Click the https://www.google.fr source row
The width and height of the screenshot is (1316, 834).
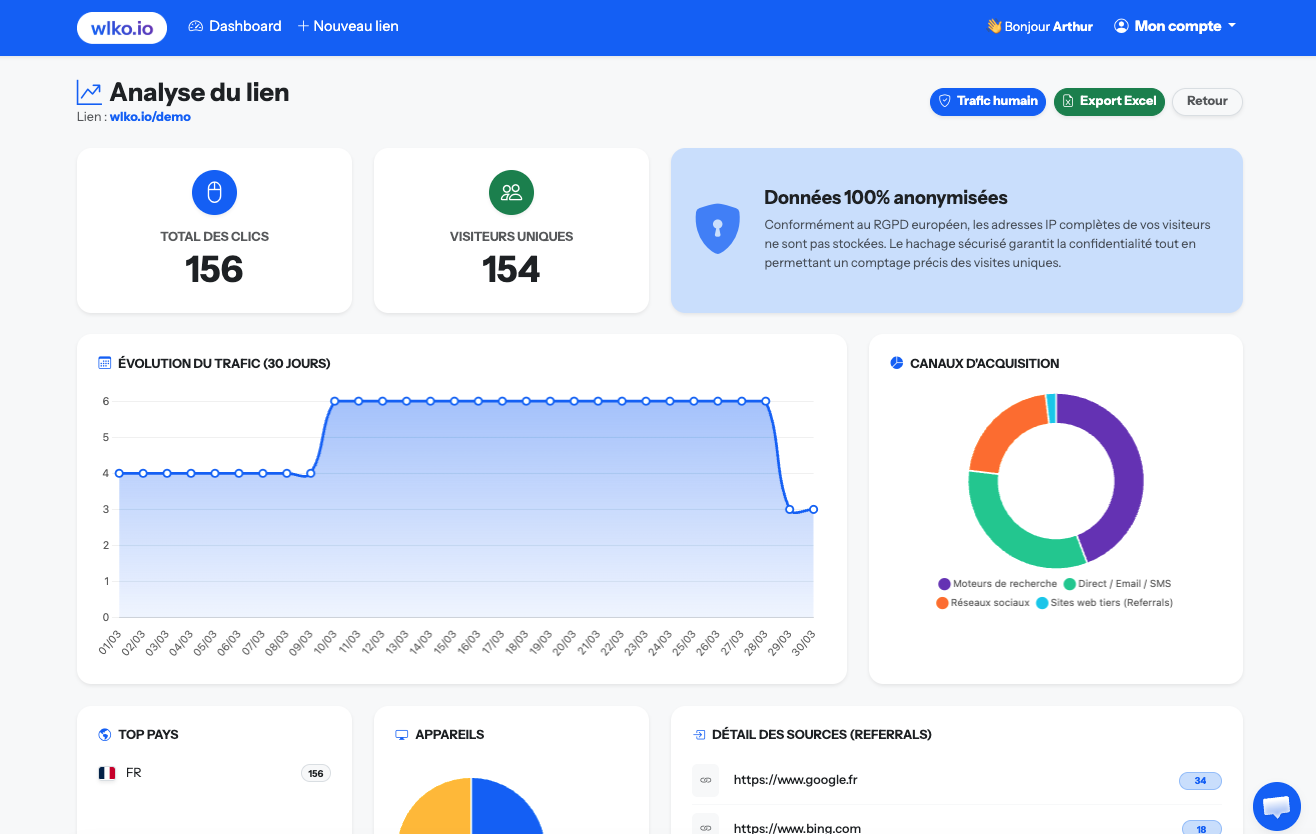point(957,780)
